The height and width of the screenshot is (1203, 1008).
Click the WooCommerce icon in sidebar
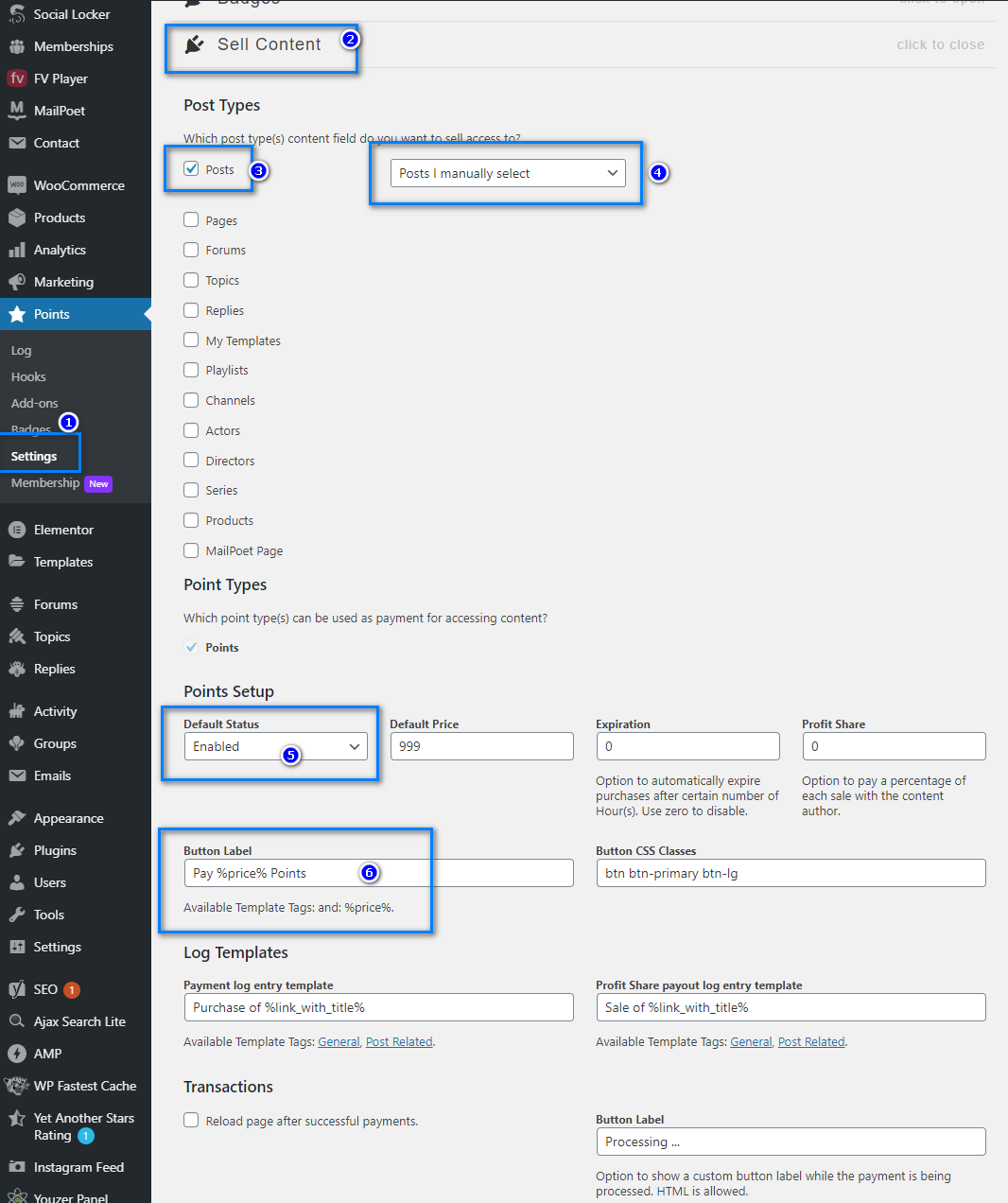pyautogui.click(x=17, y=185)
